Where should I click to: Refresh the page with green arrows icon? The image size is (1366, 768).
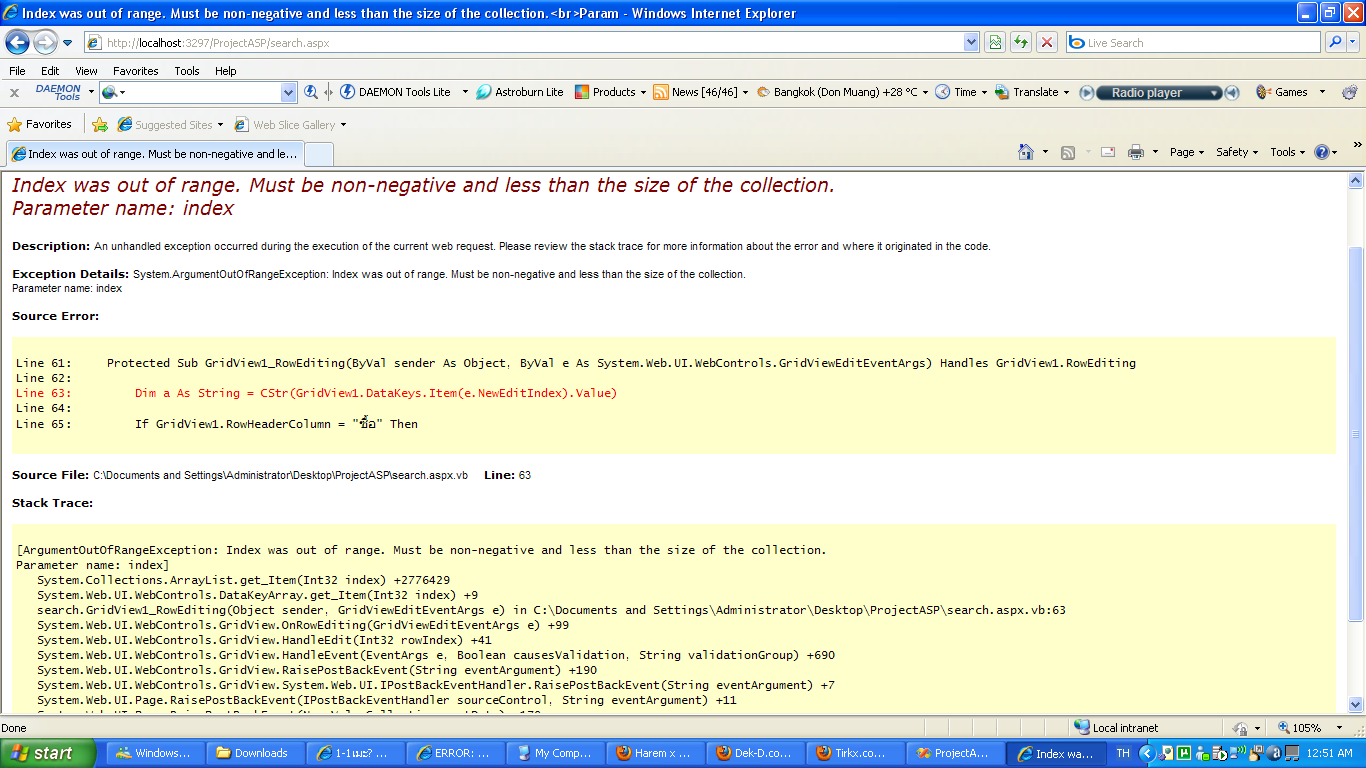click(1021, 42)
